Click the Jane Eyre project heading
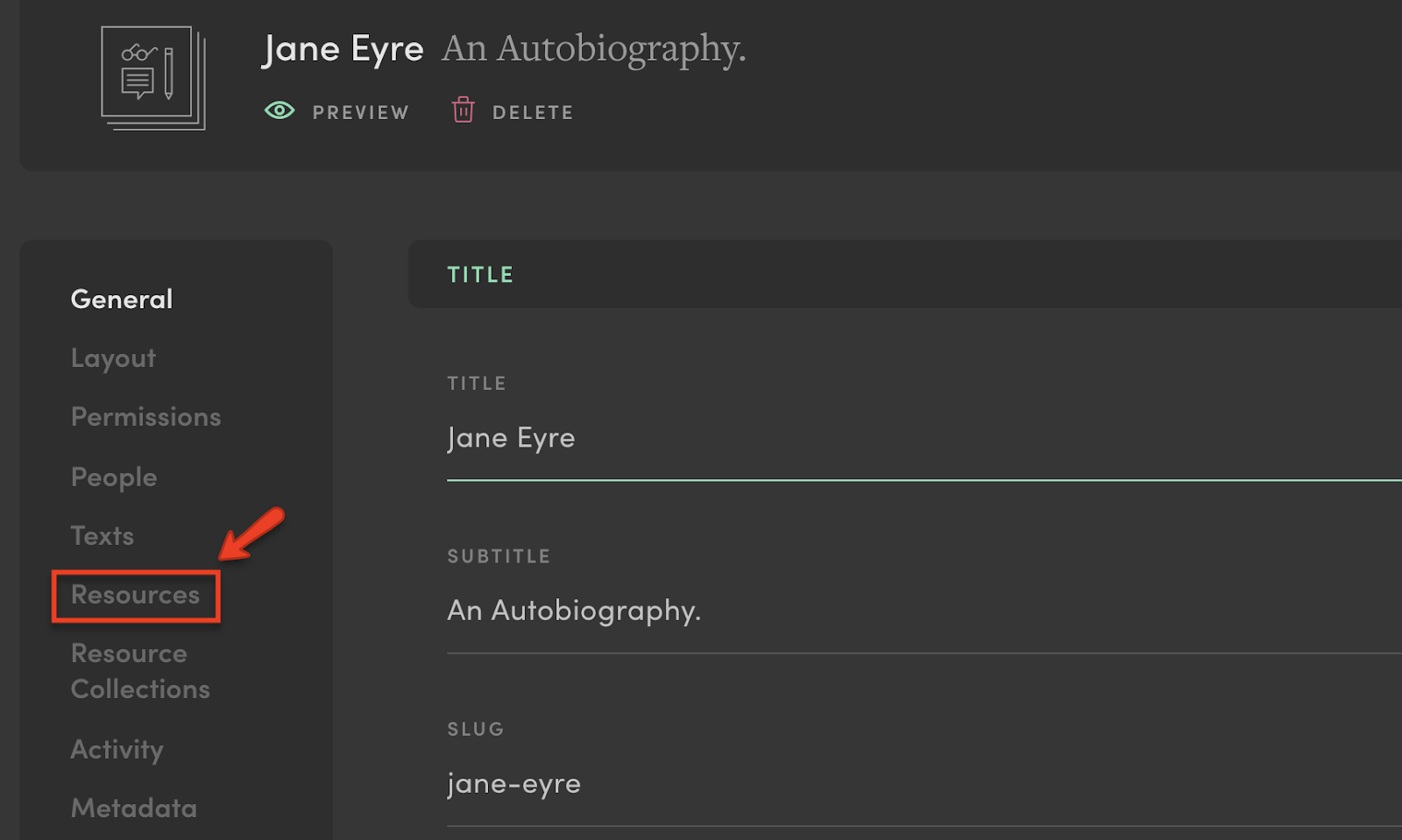Viewport: 1402px width, 840px height. (343, 49)
